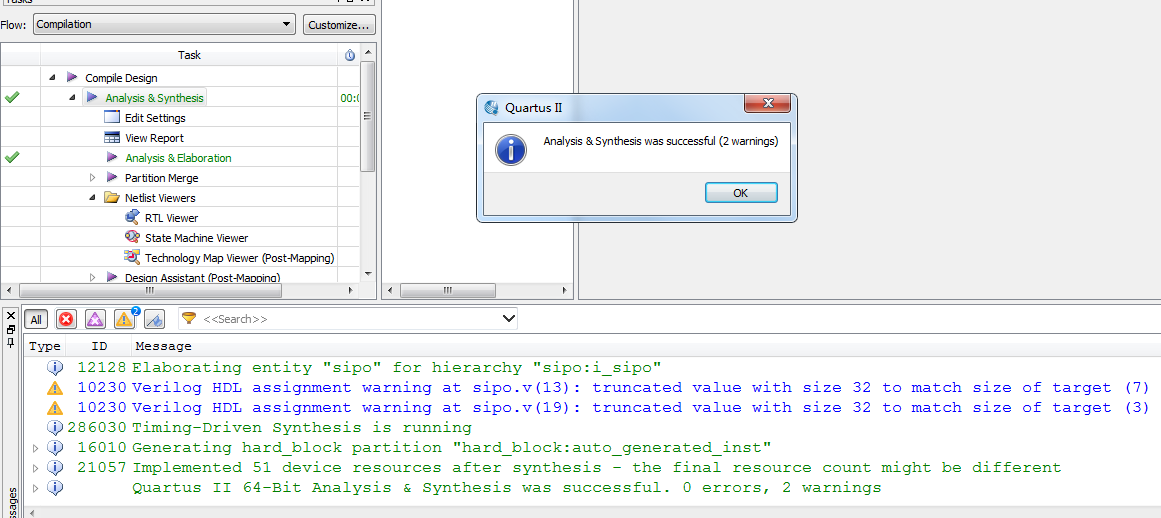Click the Type column header in Messages
This screenshot has height=518, width=1161.
coord(44,346)
